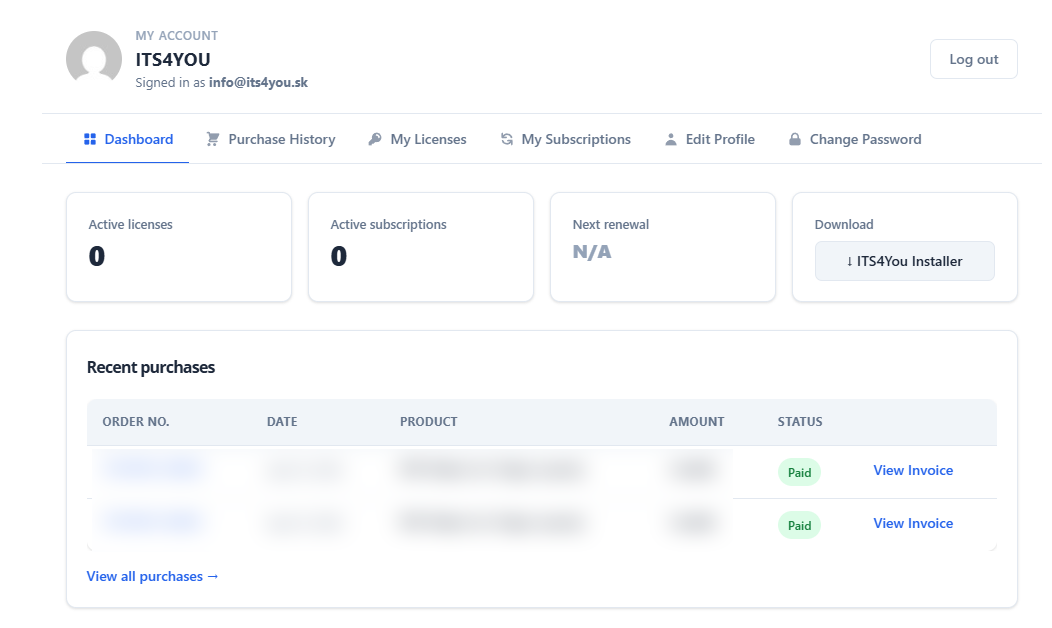Click the AMOUNT column header

696,421
